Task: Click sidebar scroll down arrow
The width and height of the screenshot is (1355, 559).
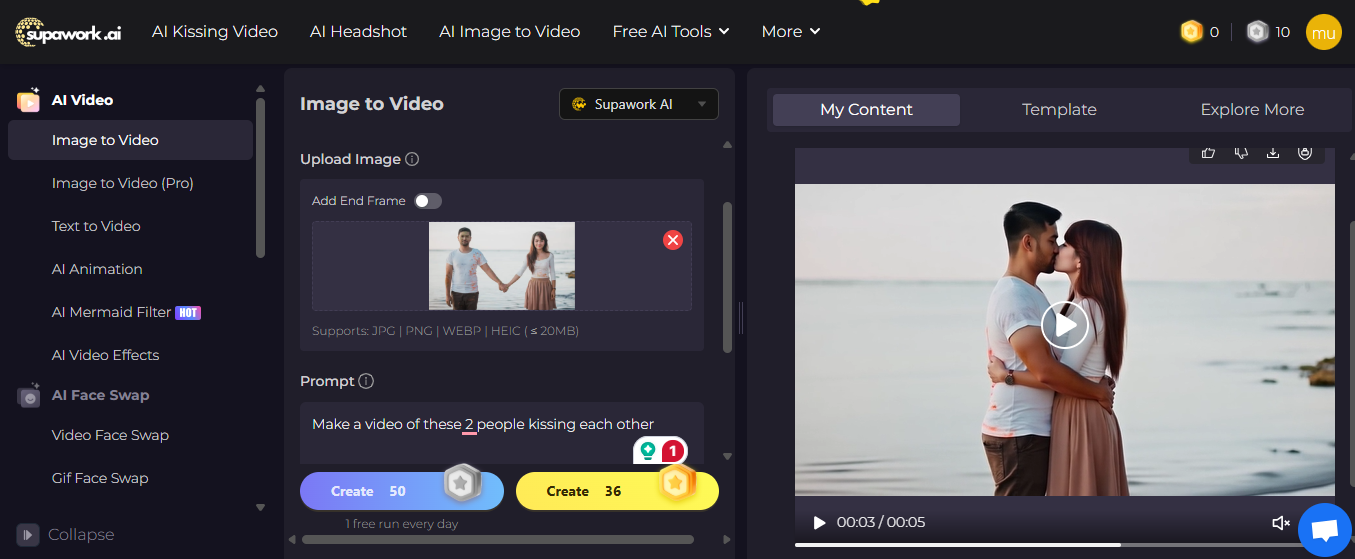Action: [261, 507]
